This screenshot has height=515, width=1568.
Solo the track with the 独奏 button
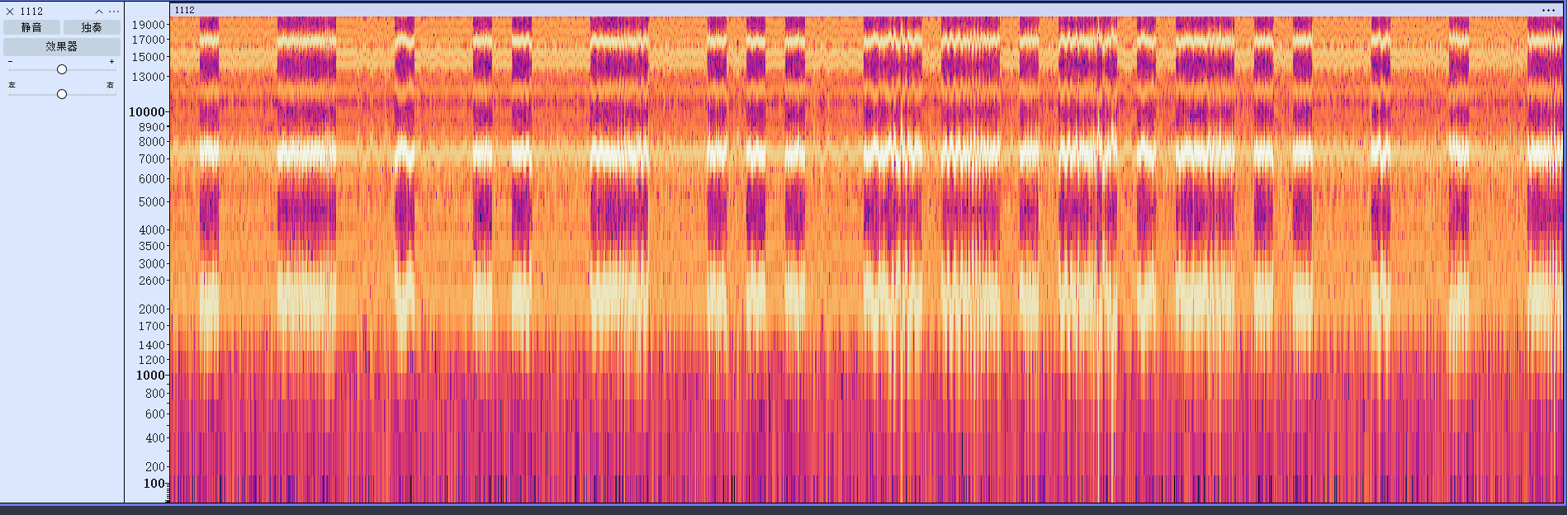tap(92, 27)
